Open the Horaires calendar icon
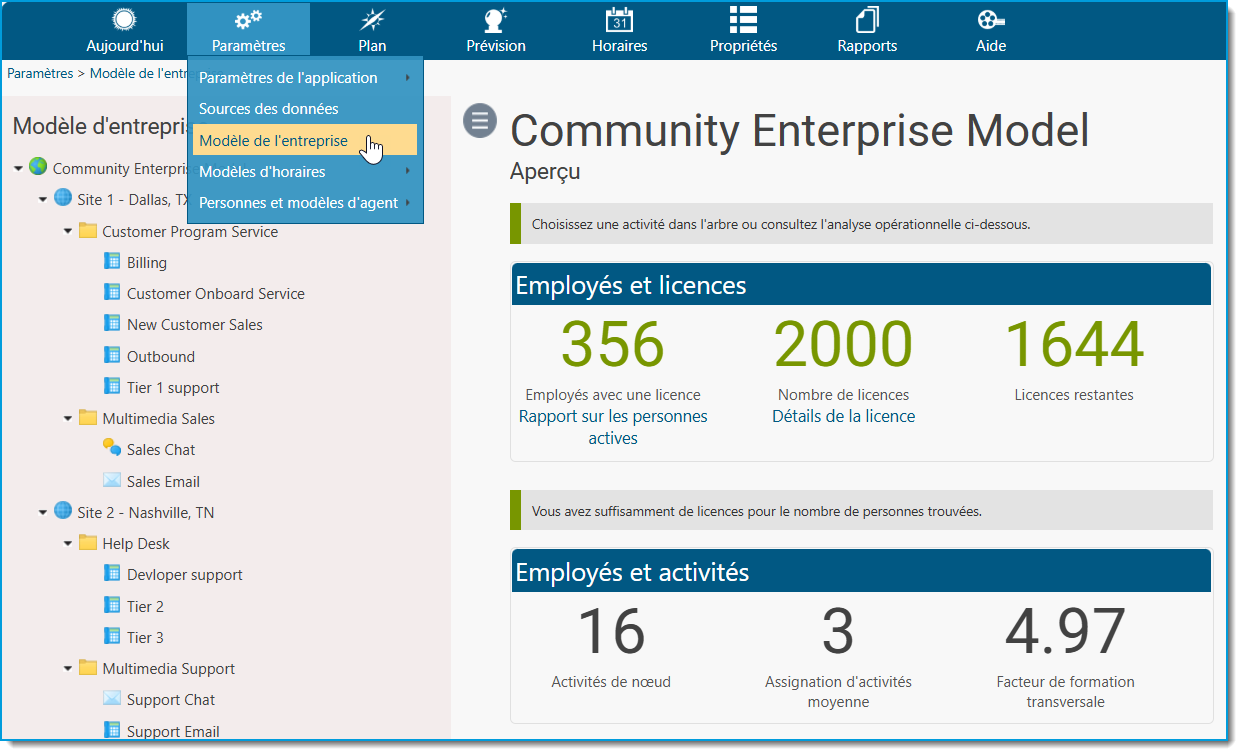Screen dimensions: 1242x755 619,20
